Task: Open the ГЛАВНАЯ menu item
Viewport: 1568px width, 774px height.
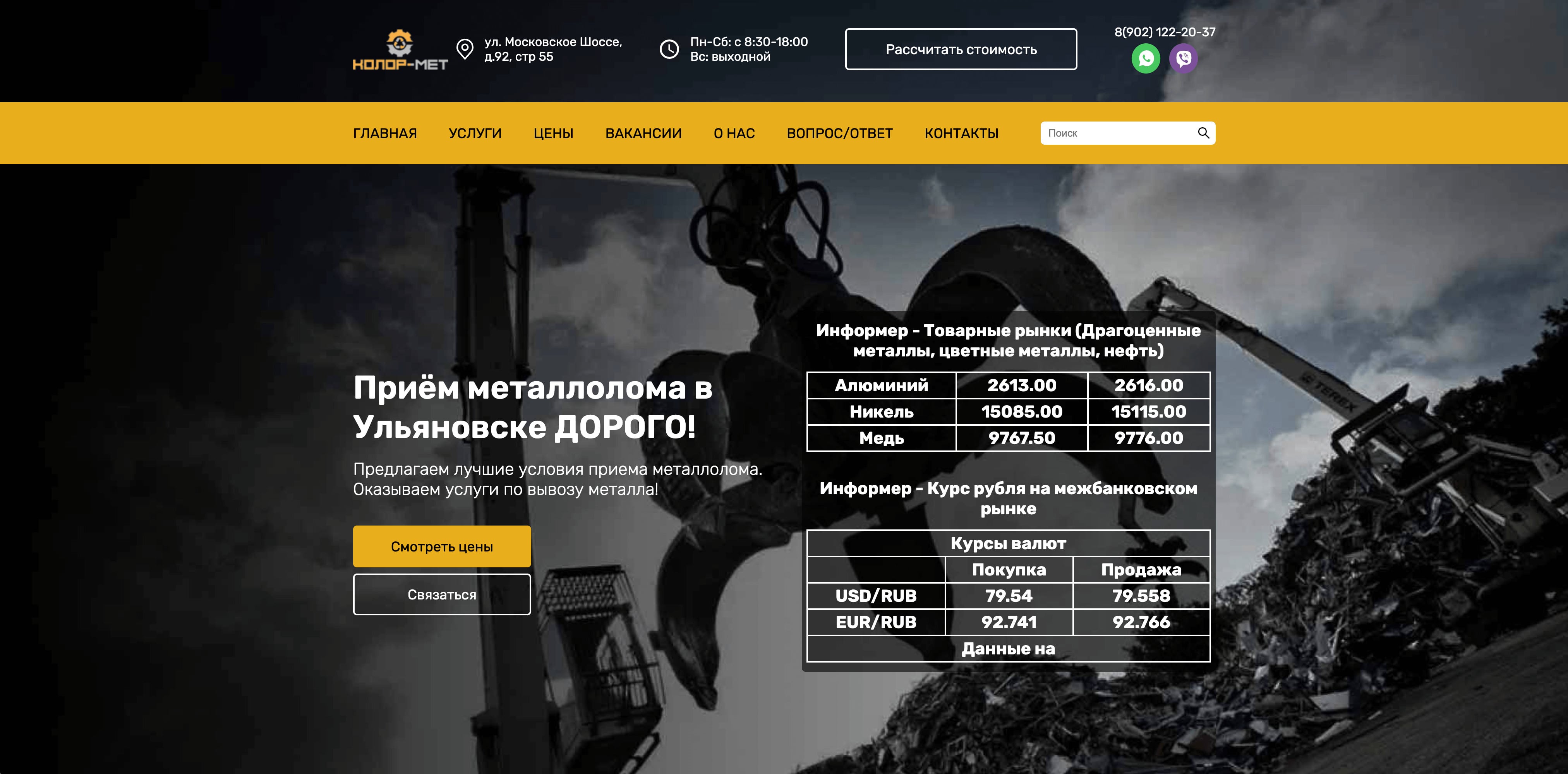Action: coord(385,133)
